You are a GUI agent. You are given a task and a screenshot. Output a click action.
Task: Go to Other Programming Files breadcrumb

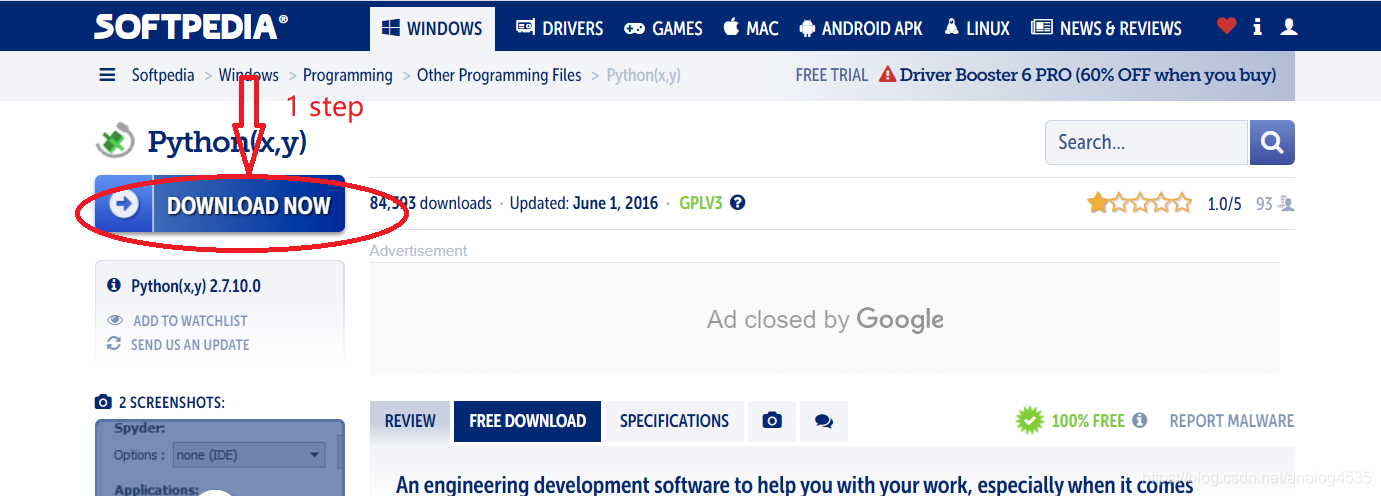click(x=499, y=75)
